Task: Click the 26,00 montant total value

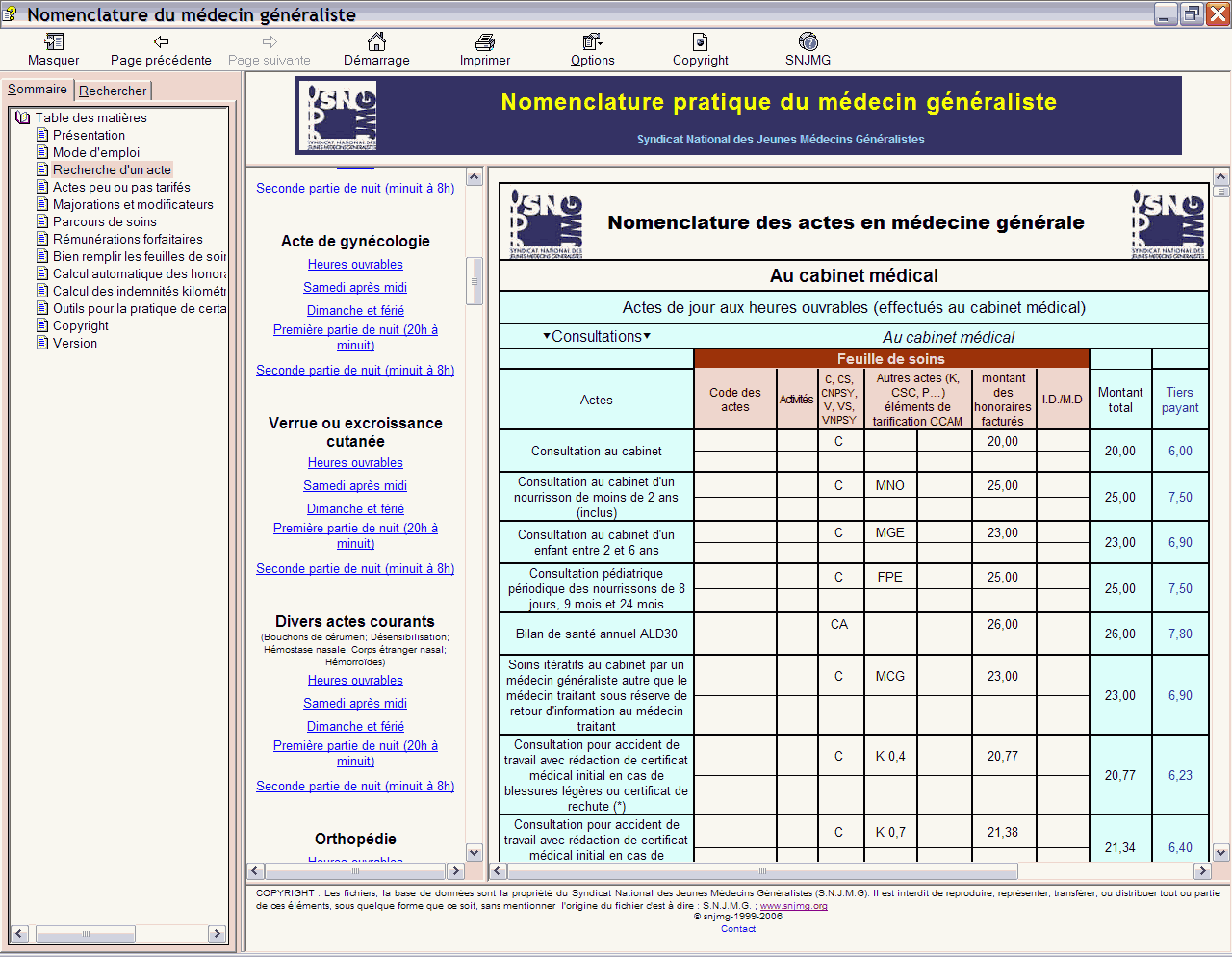Action: (x=1120, y=634)
